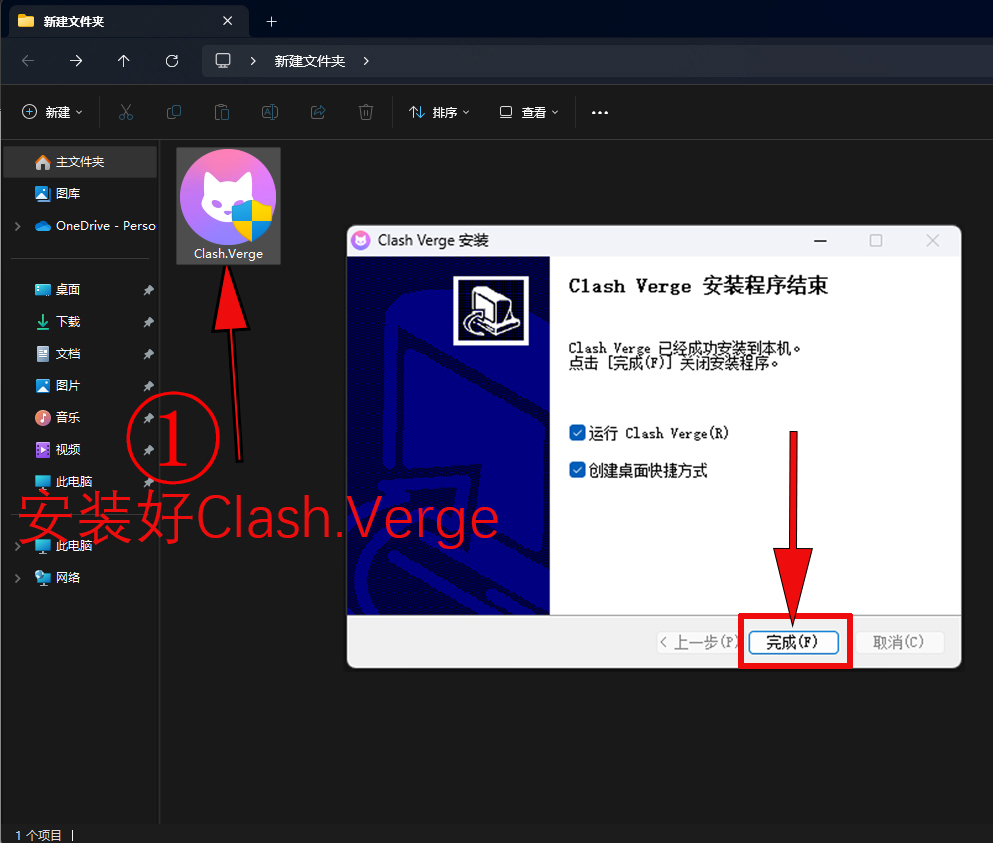Refresh the folder view
Viewport: 993px width, 843px height.
coord(172,61)
